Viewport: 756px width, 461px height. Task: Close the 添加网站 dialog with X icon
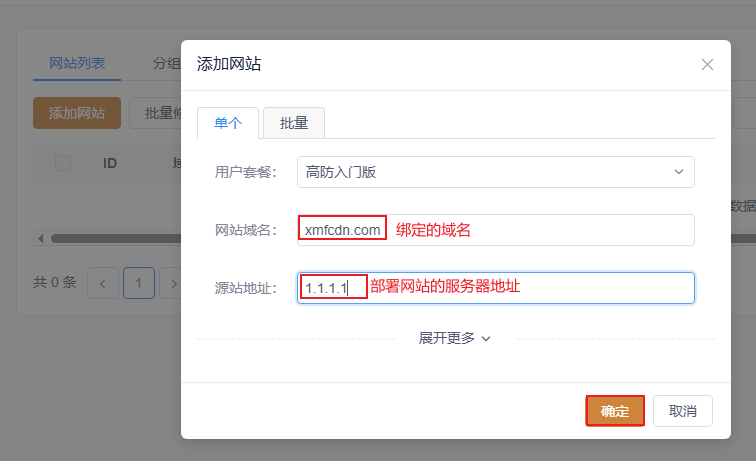[x=707, y=65]
